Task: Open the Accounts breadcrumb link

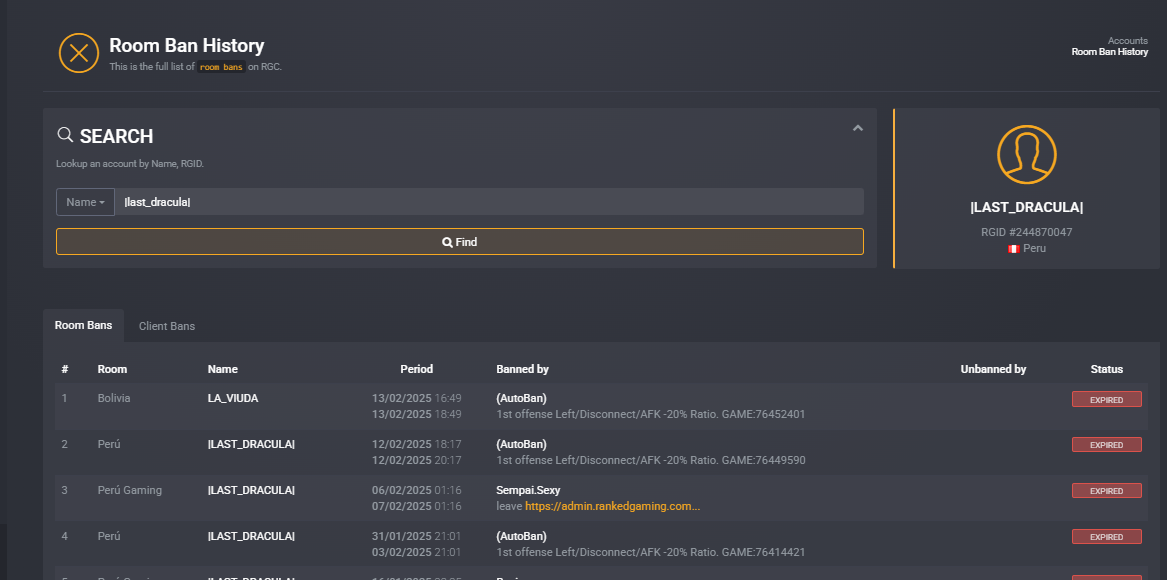Action: (x=1128, y=41)
